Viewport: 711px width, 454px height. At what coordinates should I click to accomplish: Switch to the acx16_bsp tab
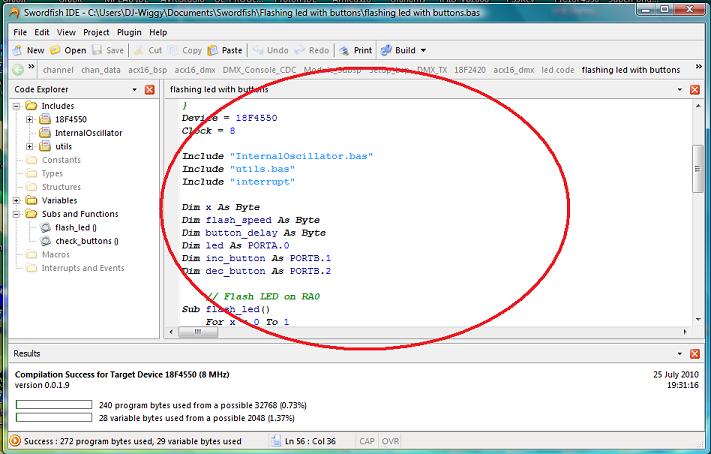147,70
